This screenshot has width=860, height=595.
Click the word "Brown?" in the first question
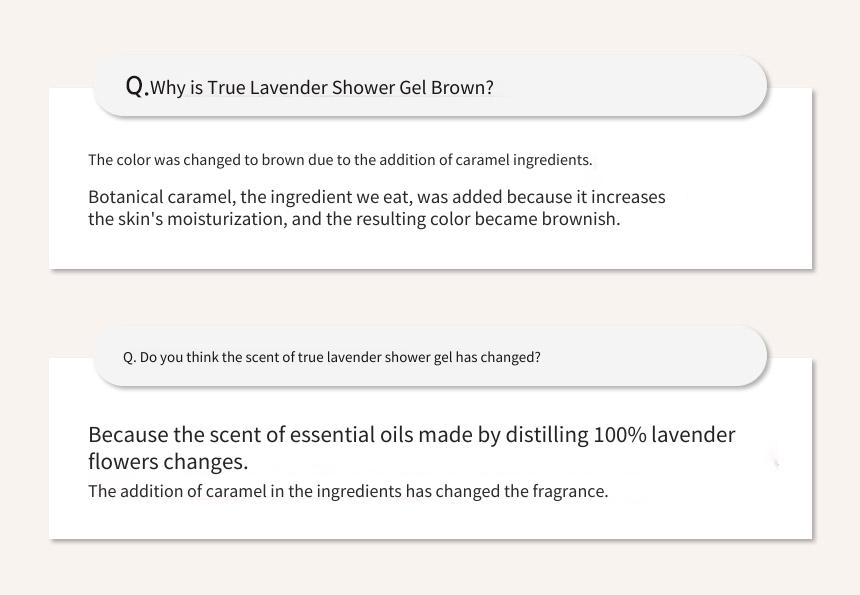point(462,87)
